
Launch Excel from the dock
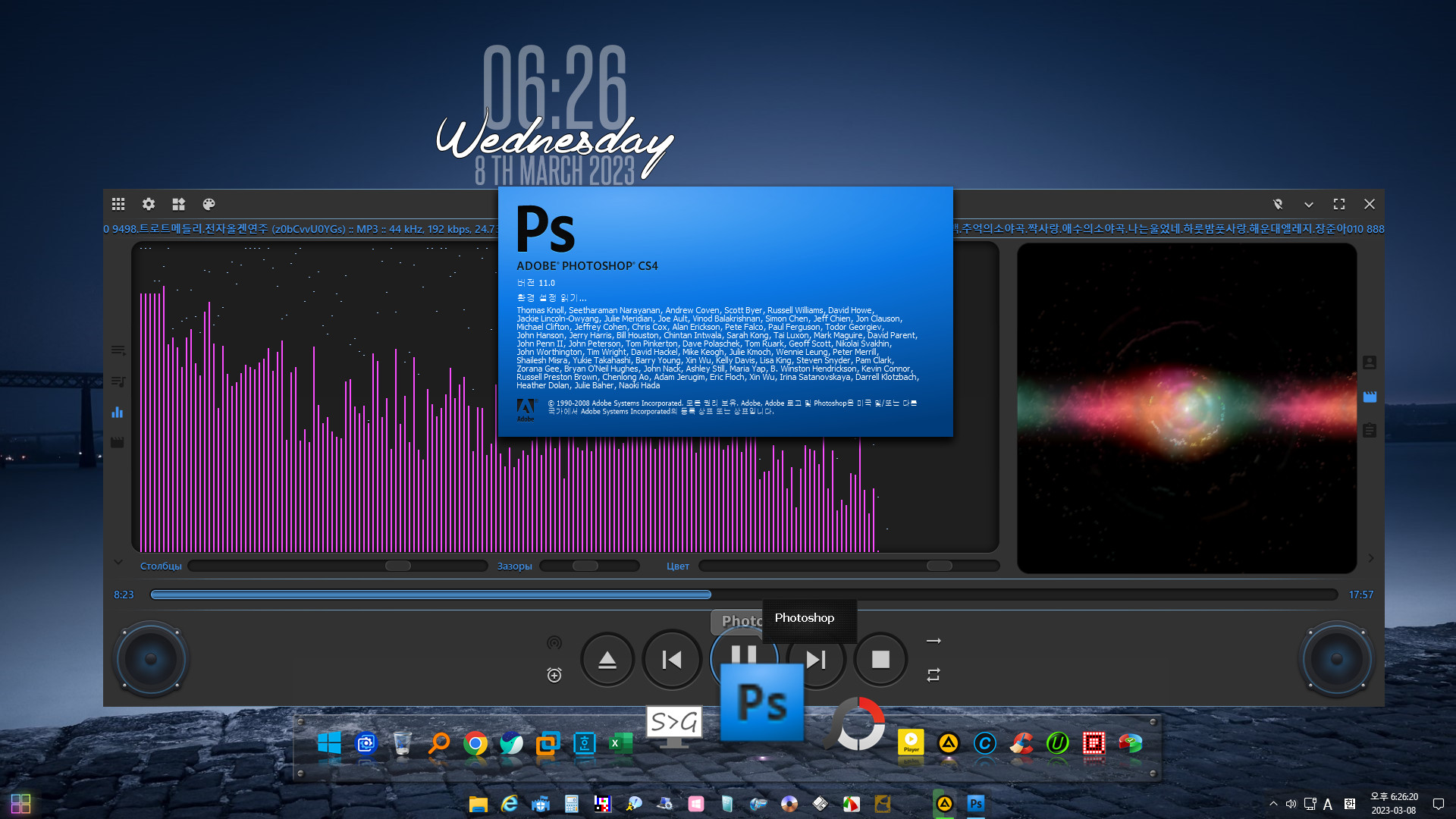point(621,743)
